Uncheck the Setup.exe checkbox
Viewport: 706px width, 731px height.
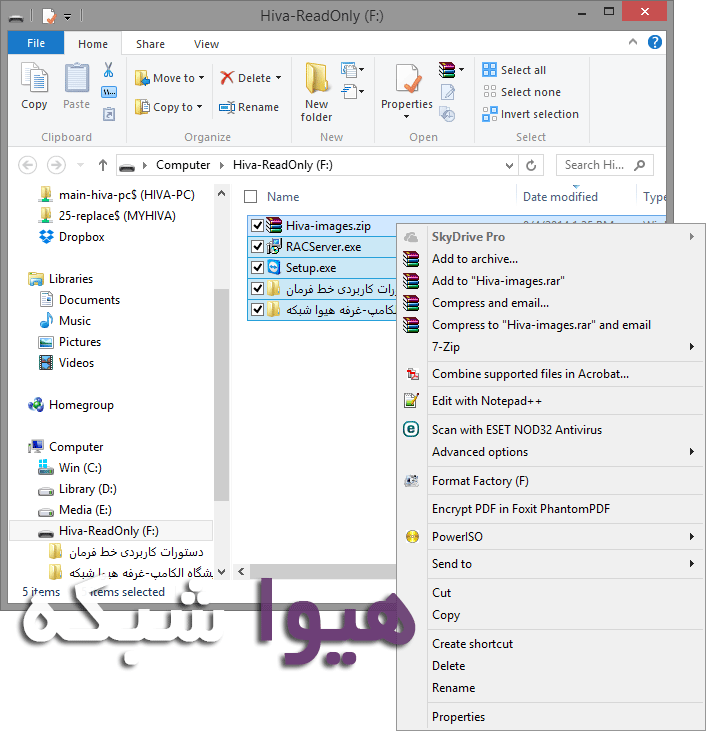point(257,268)
